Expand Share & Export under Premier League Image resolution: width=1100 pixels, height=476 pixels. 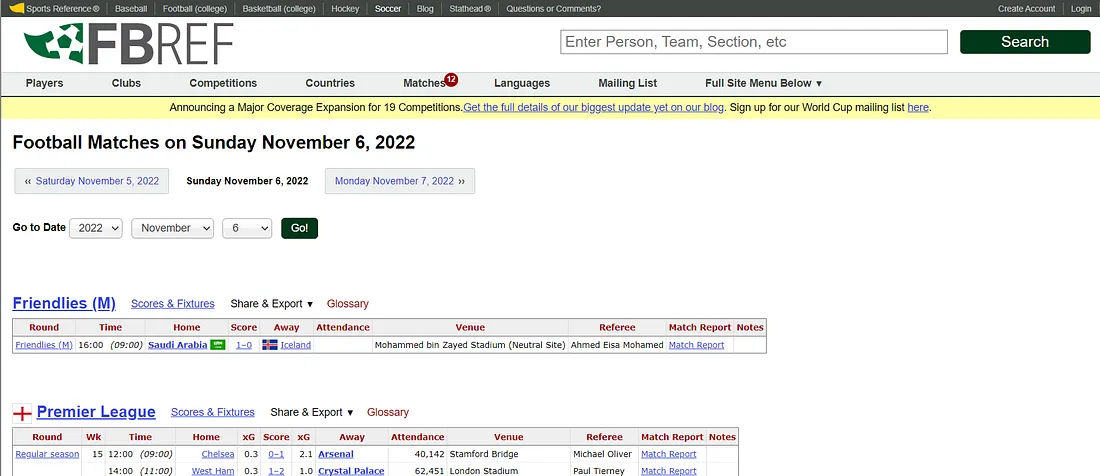tap(311, 412)
